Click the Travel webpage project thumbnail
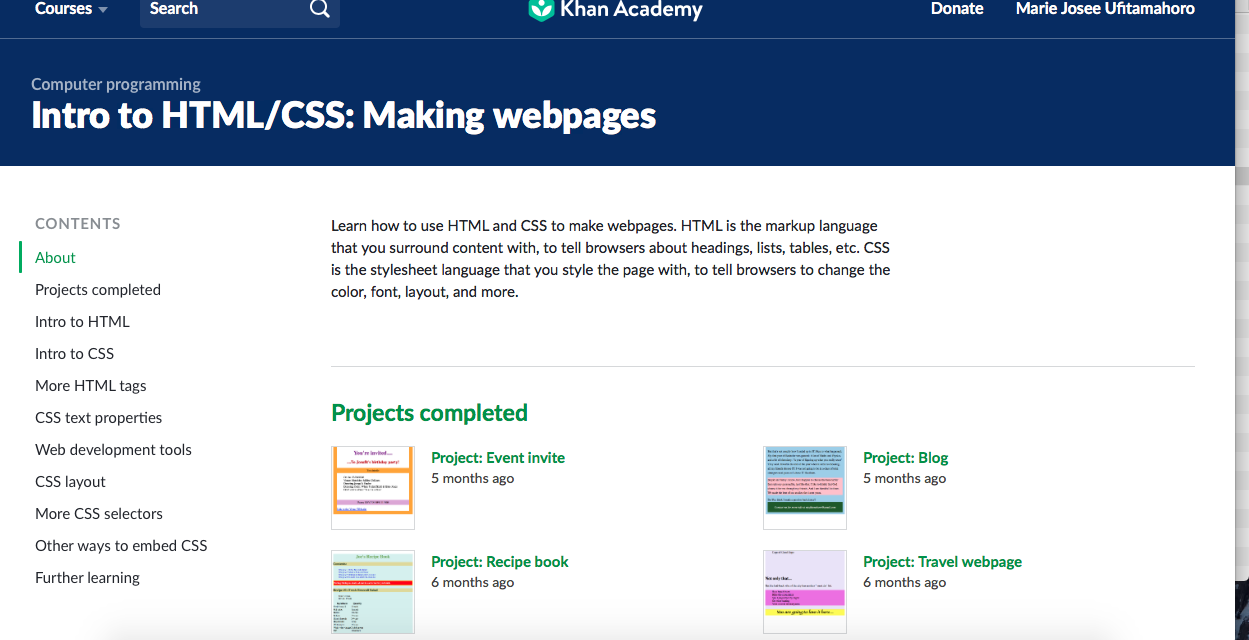Viewport: 1249px width, 640px height. point(805,592)
